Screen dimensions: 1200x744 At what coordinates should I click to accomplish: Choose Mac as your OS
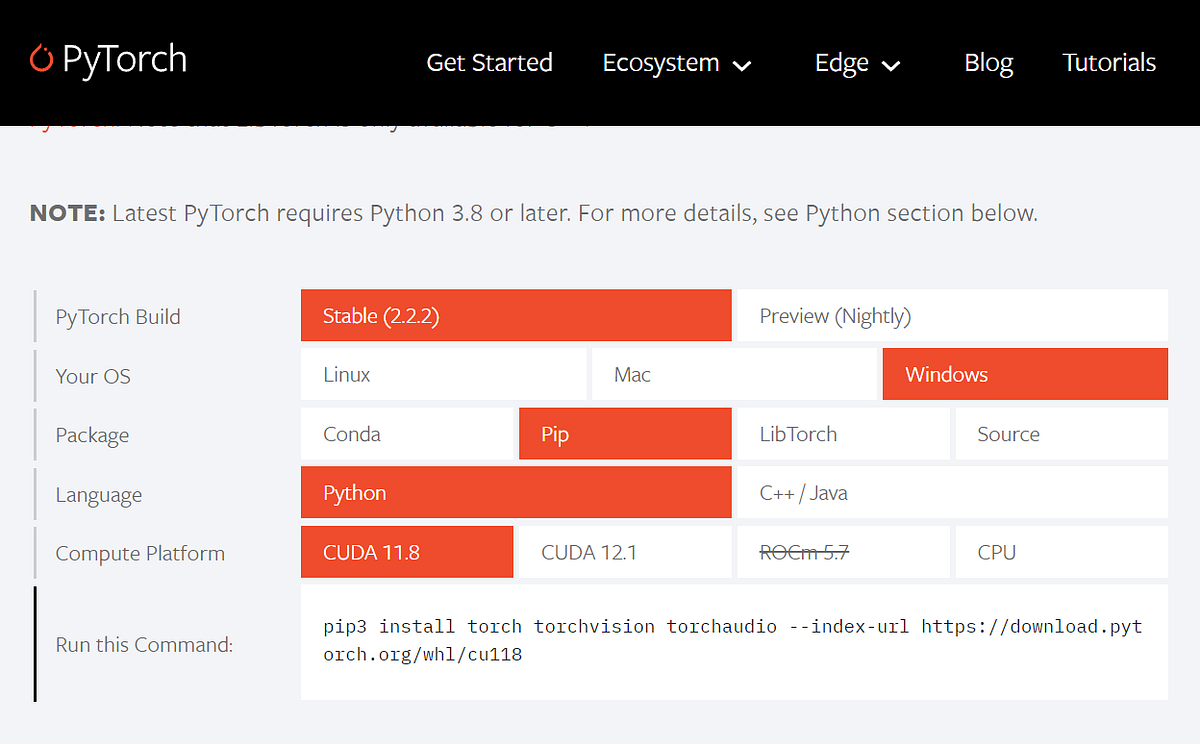coord(734,375)
